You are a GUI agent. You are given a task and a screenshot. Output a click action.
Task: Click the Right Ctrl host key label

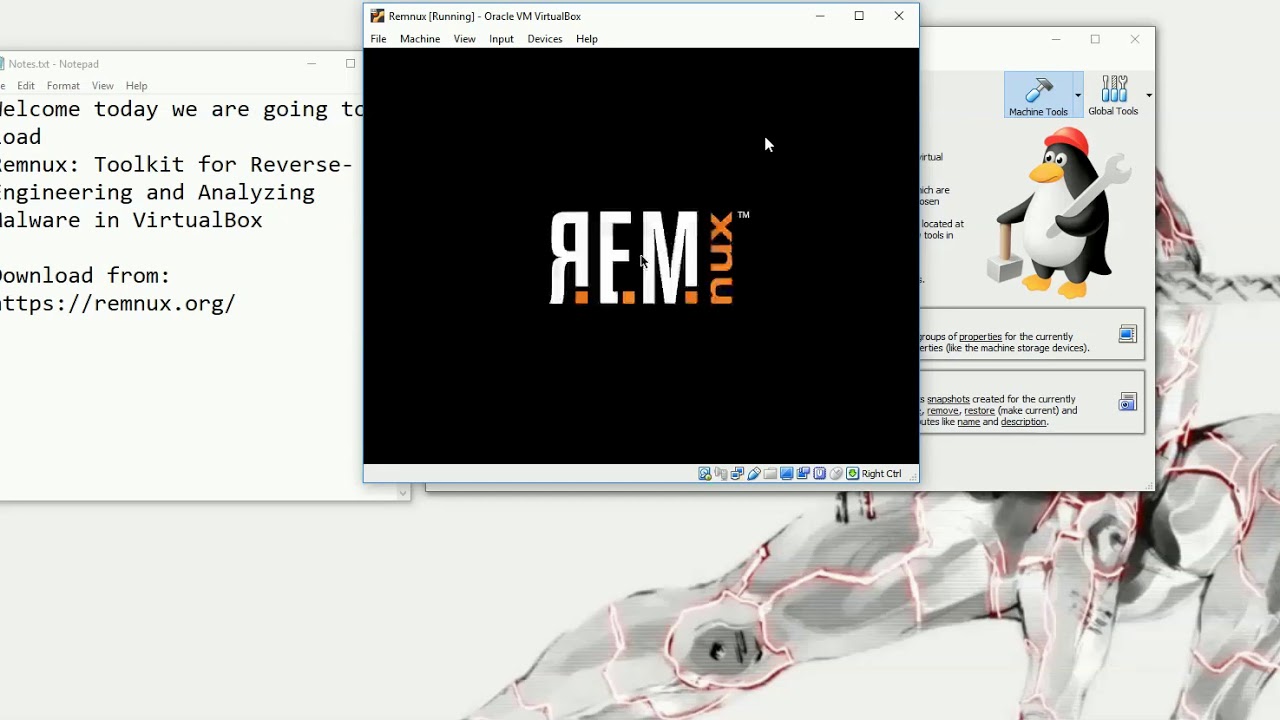click(x=881, y=474)
